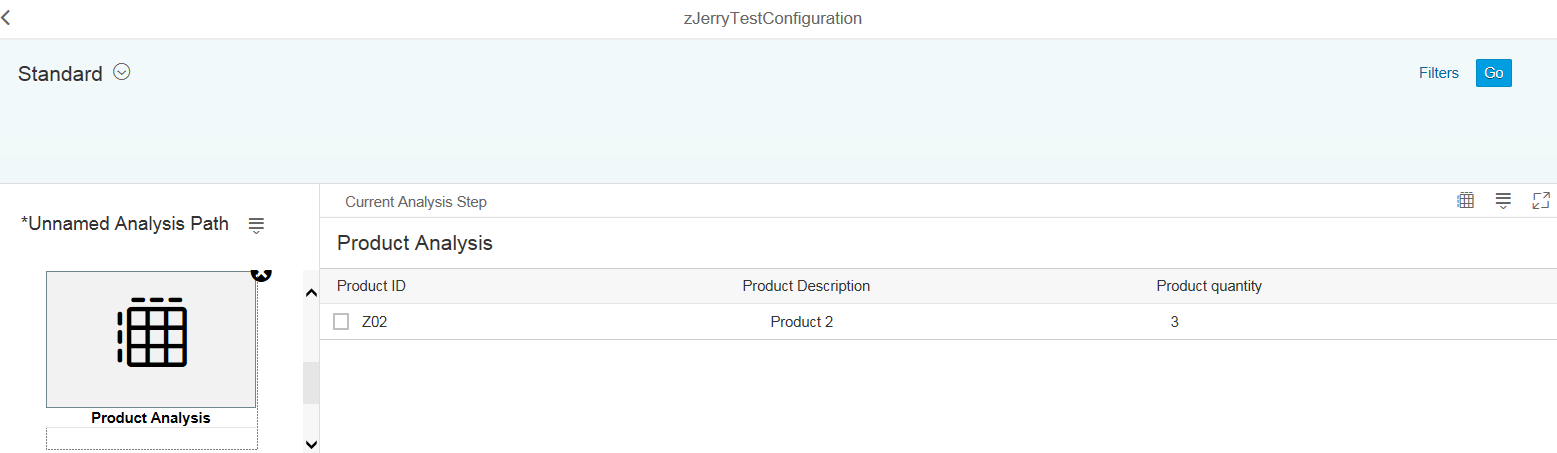
Task: Click the scrollbar thumb beside step list
Action: pyautogui.click(x=311, y=383)
